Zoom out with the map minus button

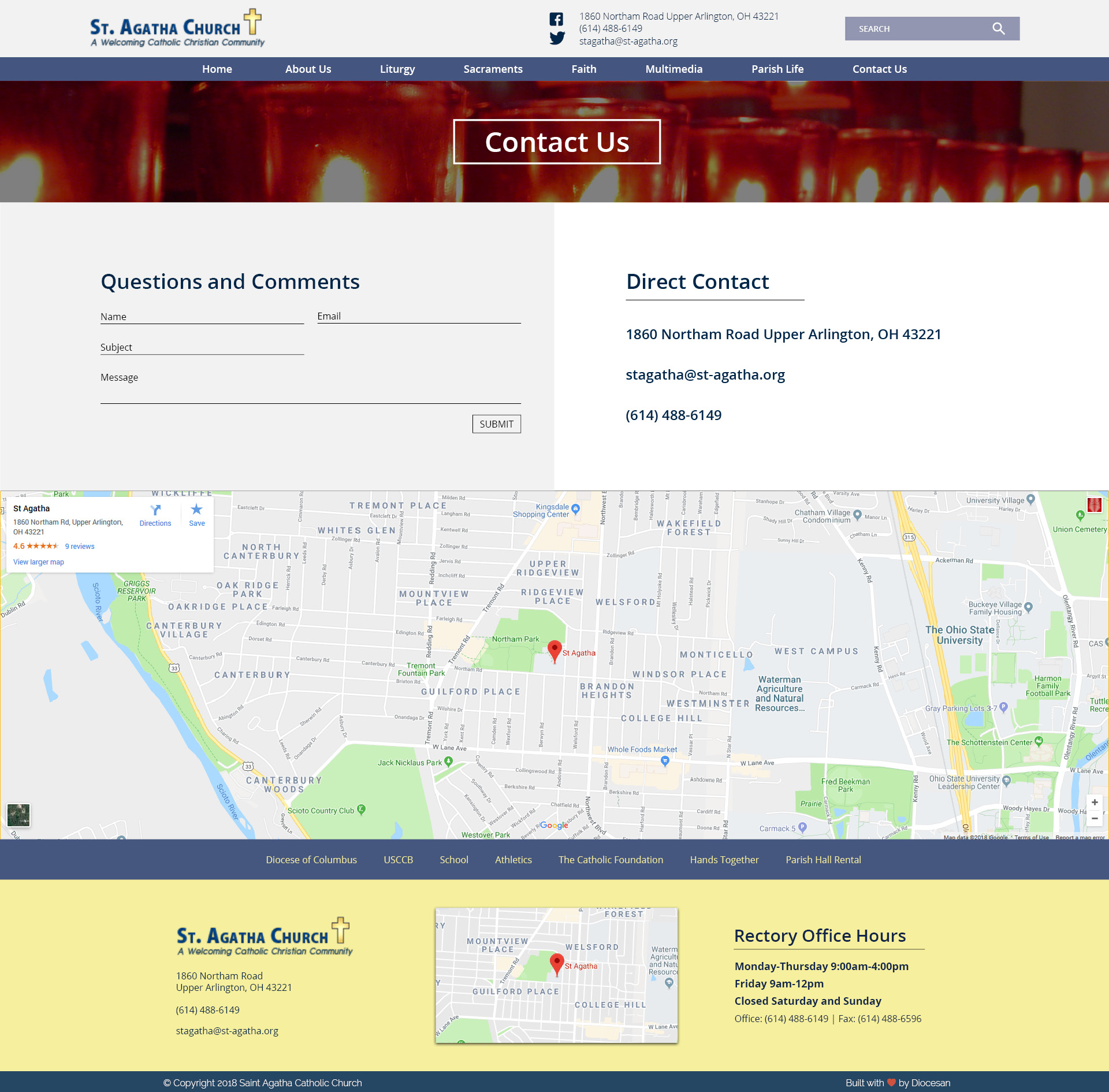1095,818
